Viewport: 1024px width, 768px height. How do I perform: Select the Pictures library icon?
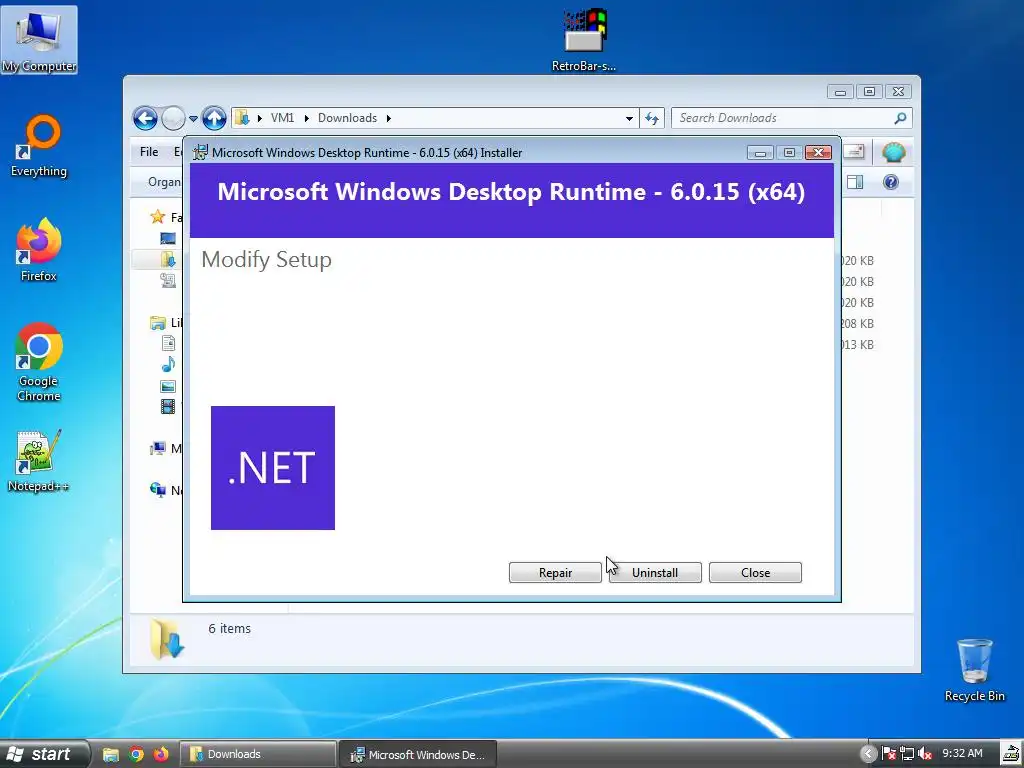coord(168,386)
